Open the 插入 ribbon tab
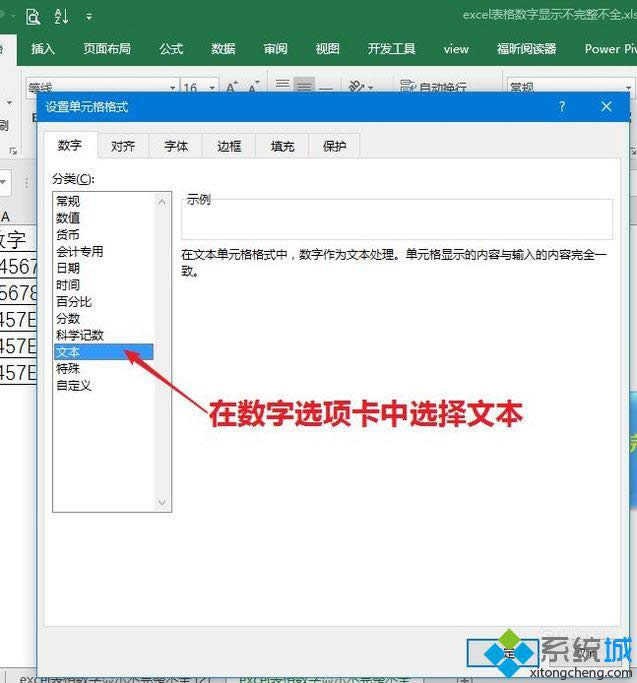 tap(43, 48)
